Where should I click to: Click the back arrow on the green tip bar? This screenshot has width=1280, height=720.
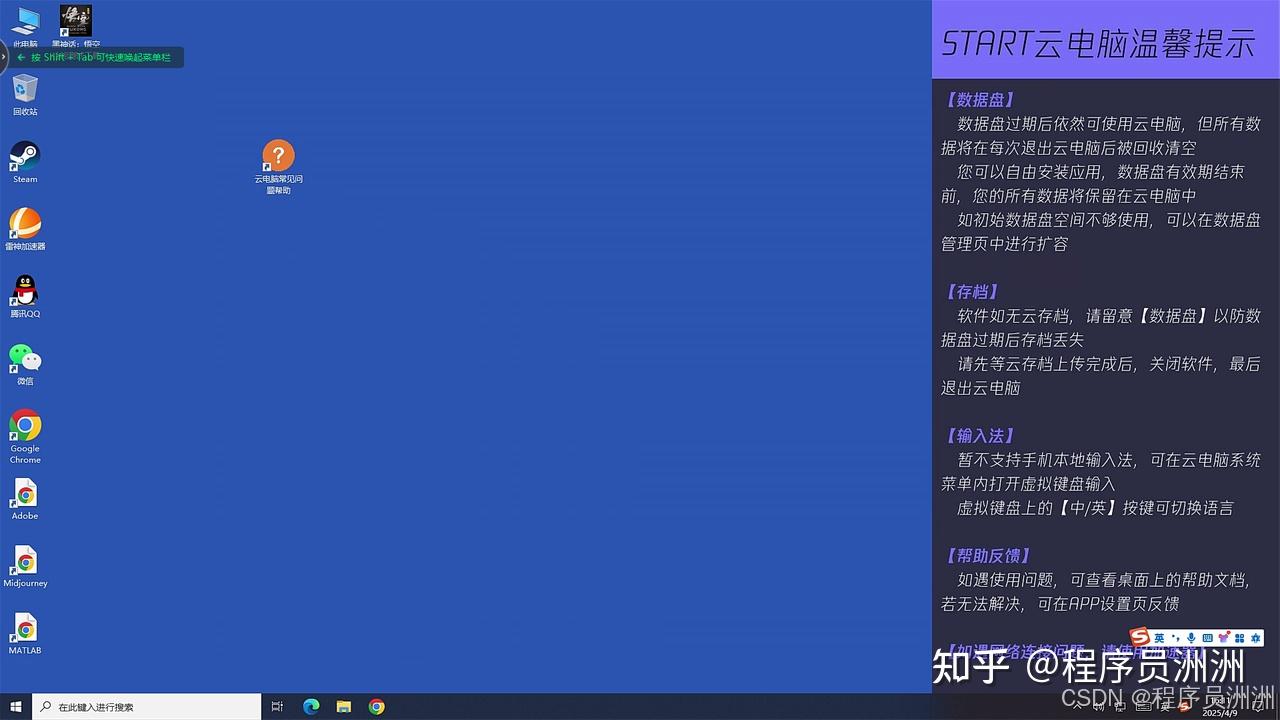[21, 57]
